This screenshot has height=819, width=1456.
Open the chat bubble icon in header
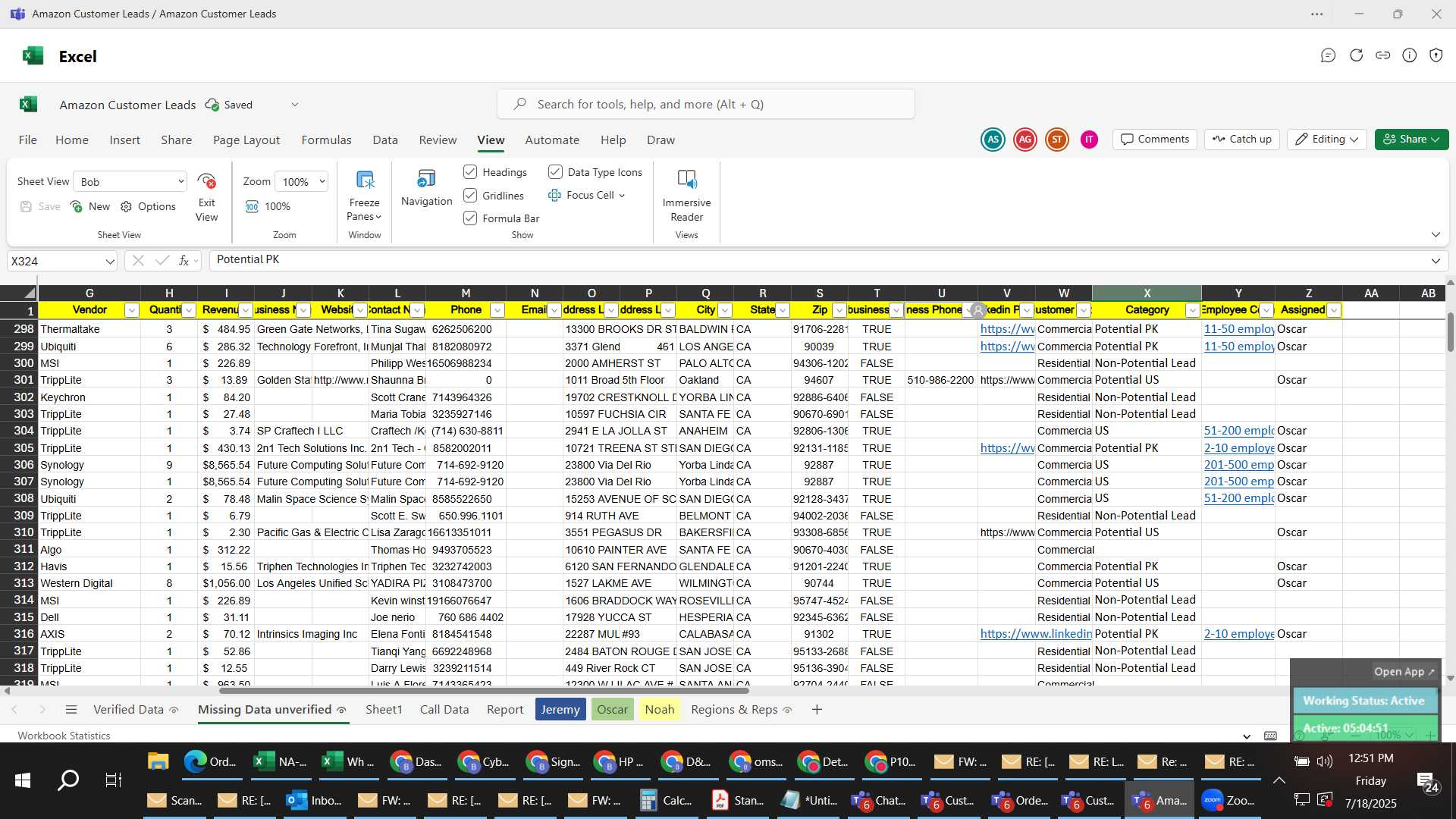[1328, 55]
